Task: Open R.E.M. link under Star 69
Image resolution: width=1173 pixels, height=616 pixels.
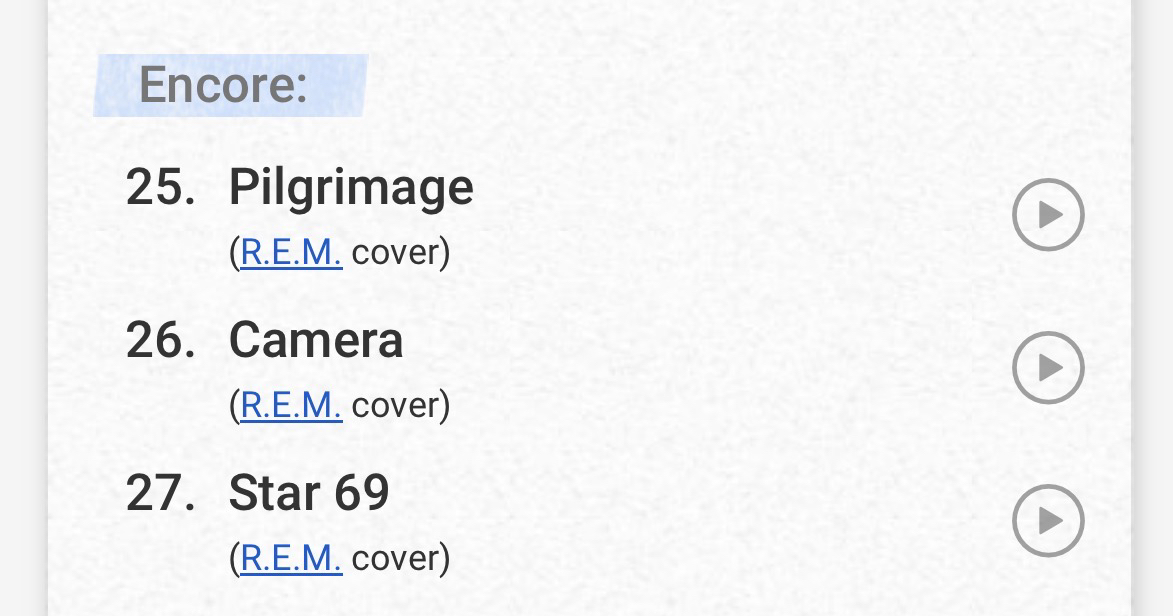Action: tap(291, 558)
